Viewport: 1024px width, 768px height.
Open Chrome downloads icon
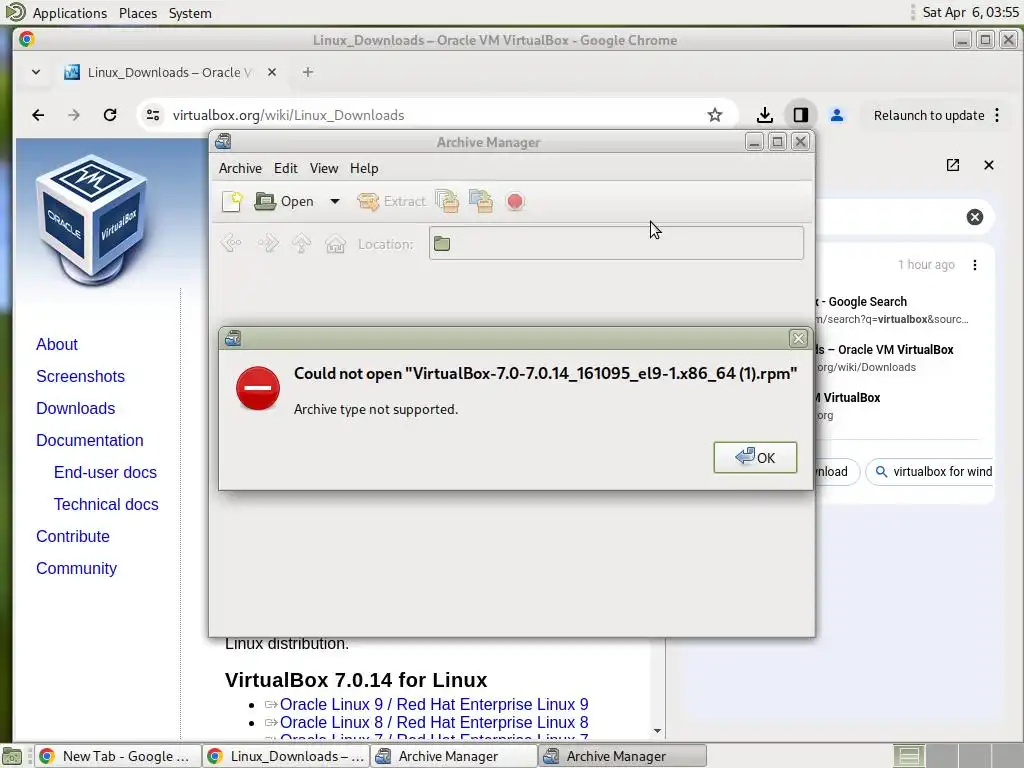[x=764, y=115]
